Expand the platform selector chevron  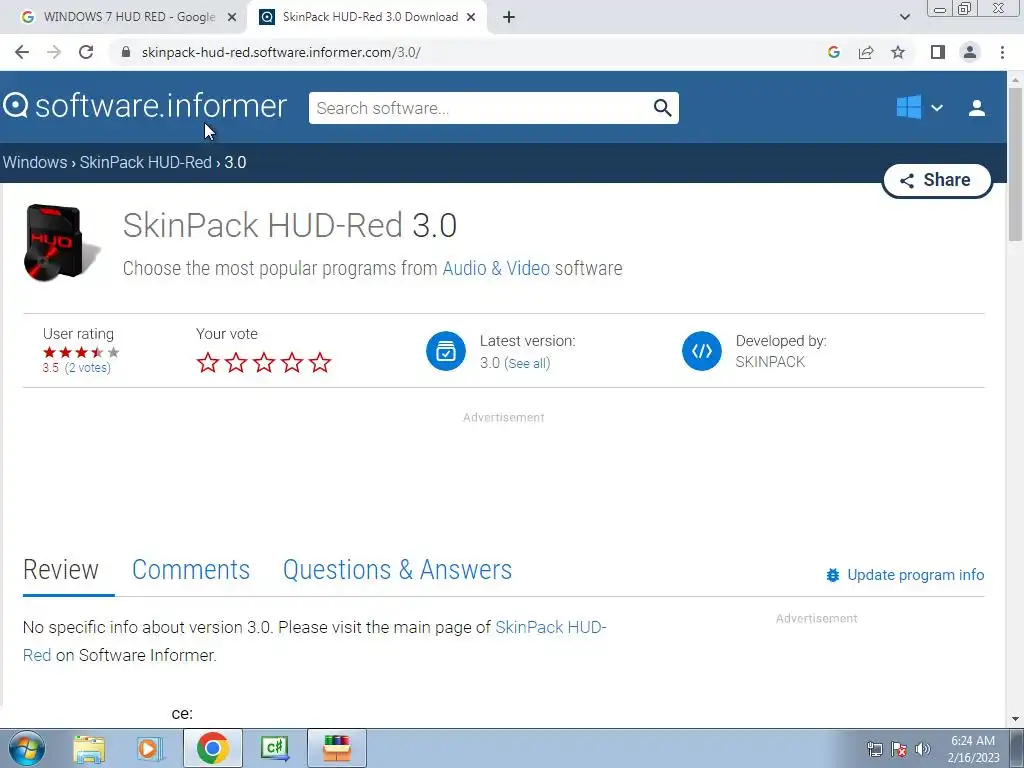tap(936, 108)
